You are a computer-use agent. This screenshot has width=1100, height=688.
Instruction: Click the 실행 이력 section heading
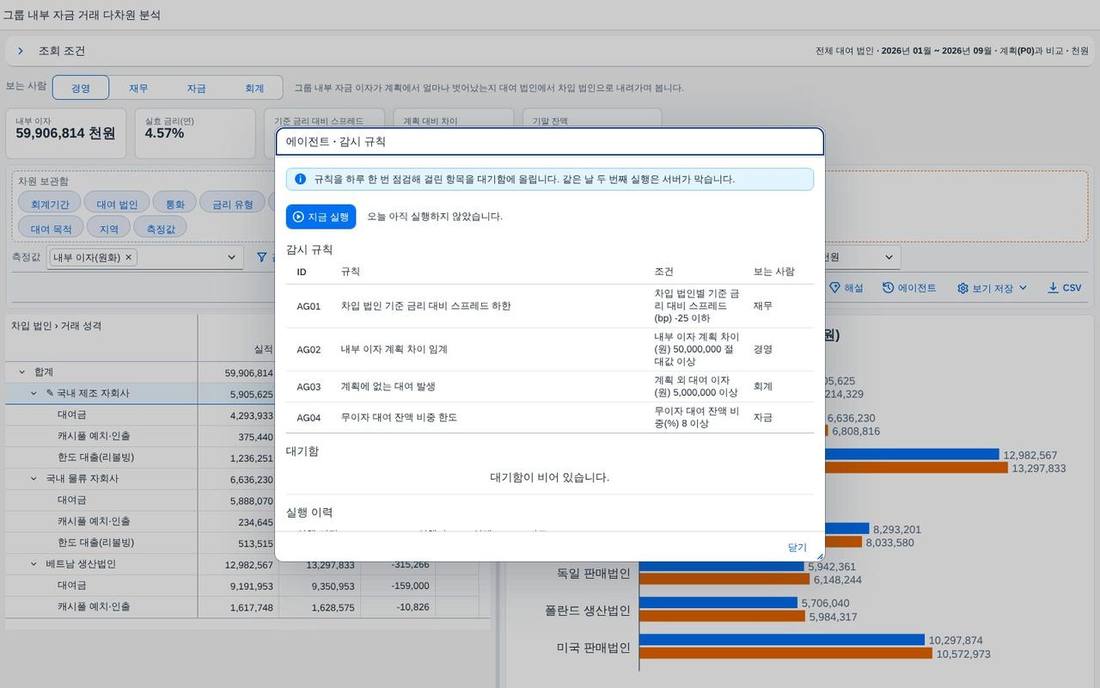309,512
